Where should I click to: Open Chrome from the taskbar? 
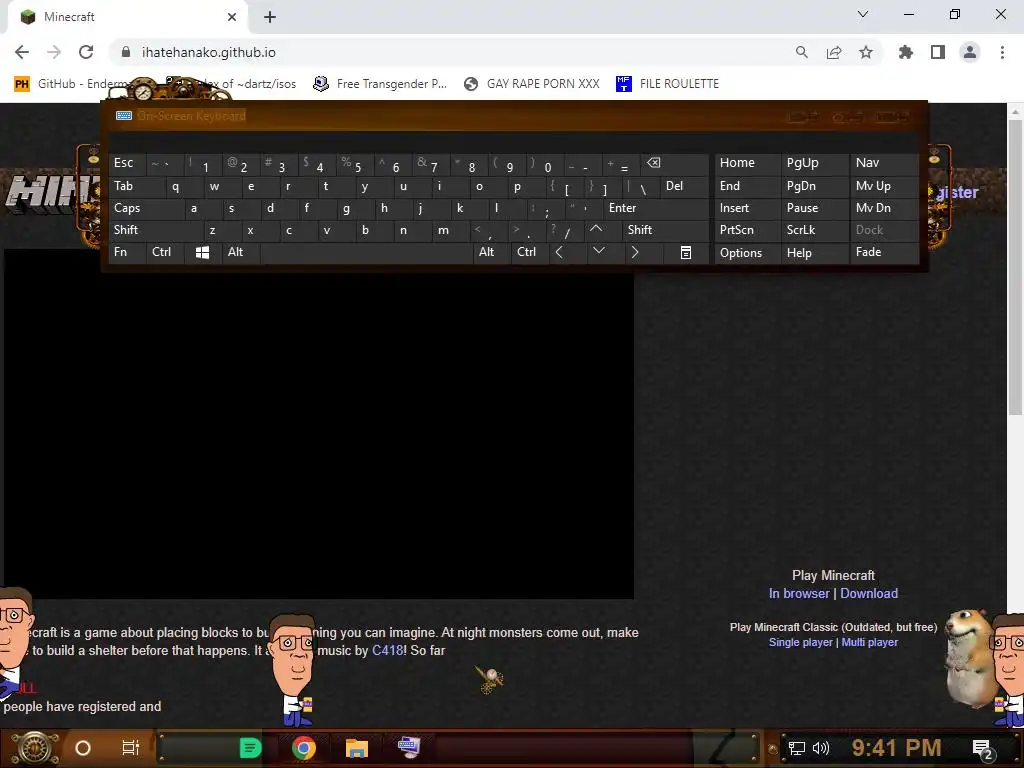[x=304, y=748]
